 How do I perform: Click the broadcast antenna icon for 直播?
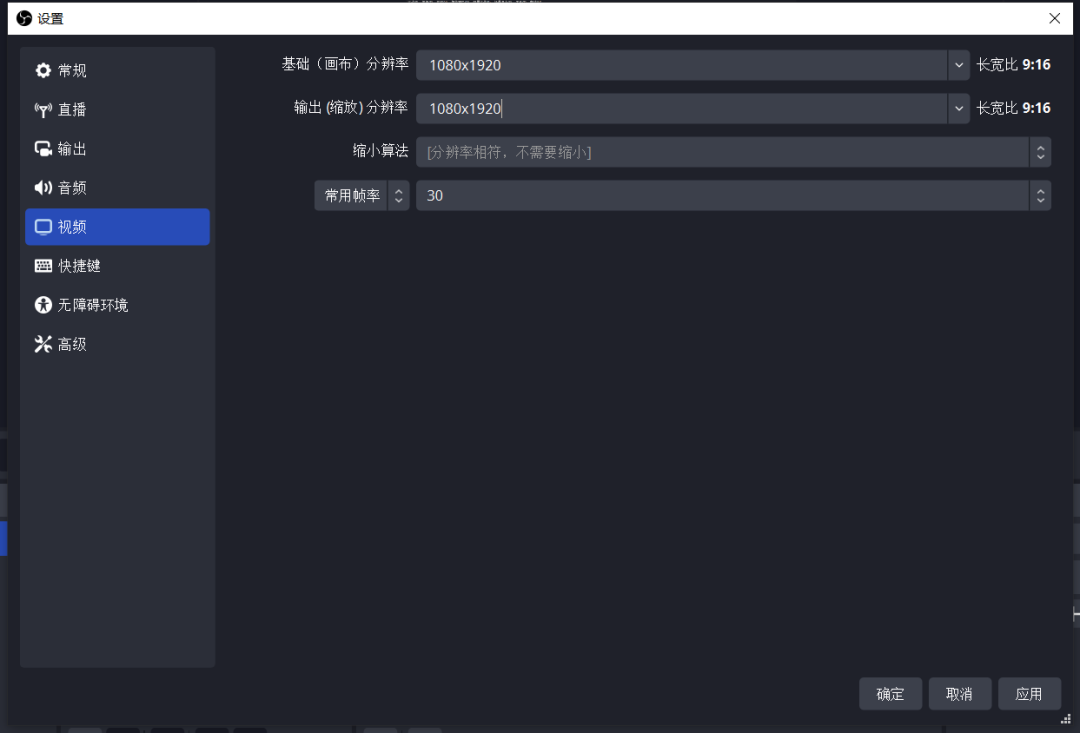[x=43, y=110]
